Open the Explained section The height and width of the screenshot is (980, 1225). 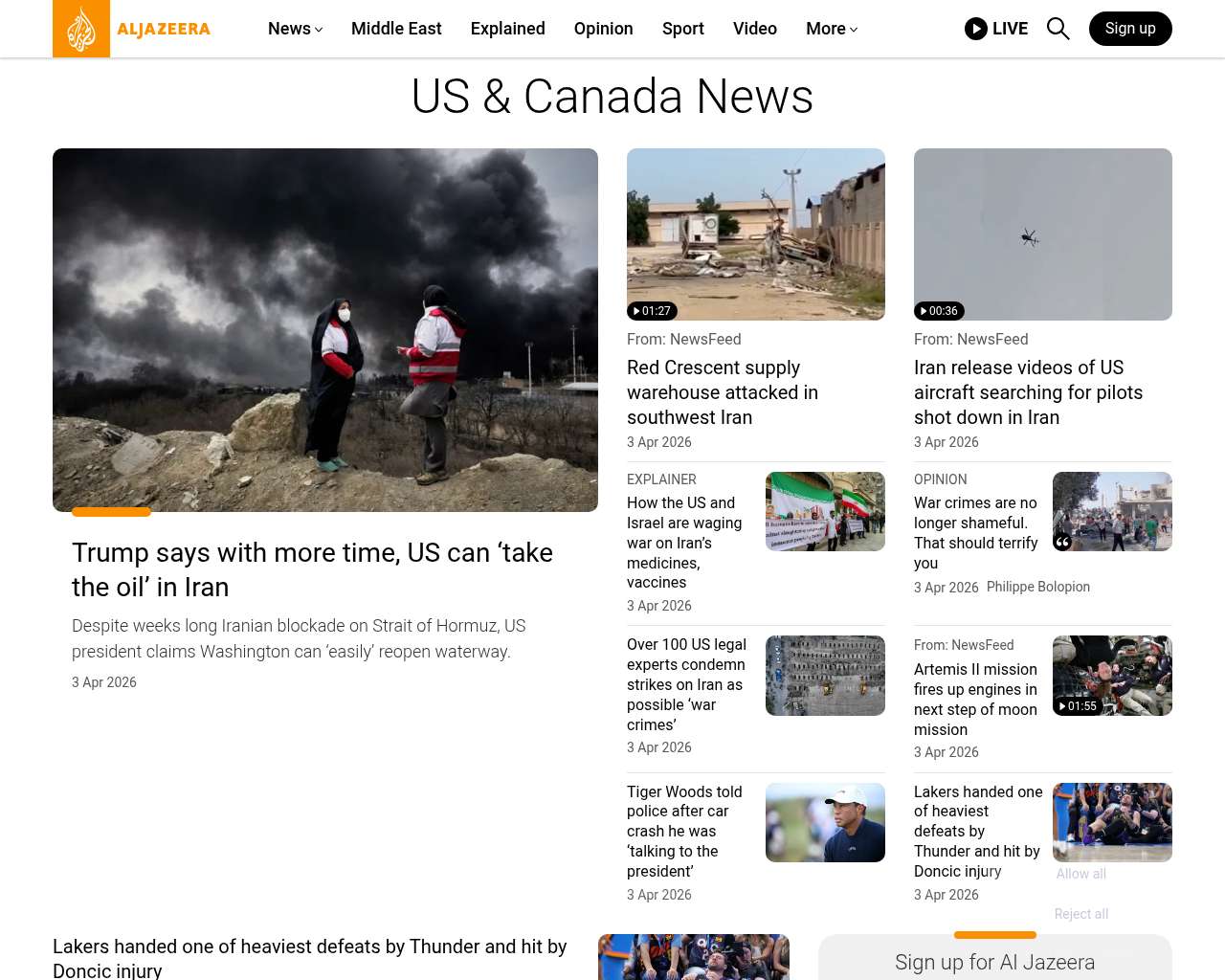508,29
